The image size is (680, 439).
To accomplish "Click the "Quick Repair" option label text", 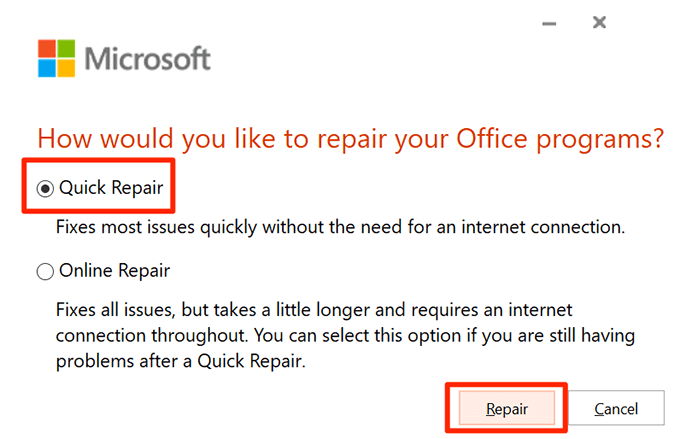I will pos(111,187).
